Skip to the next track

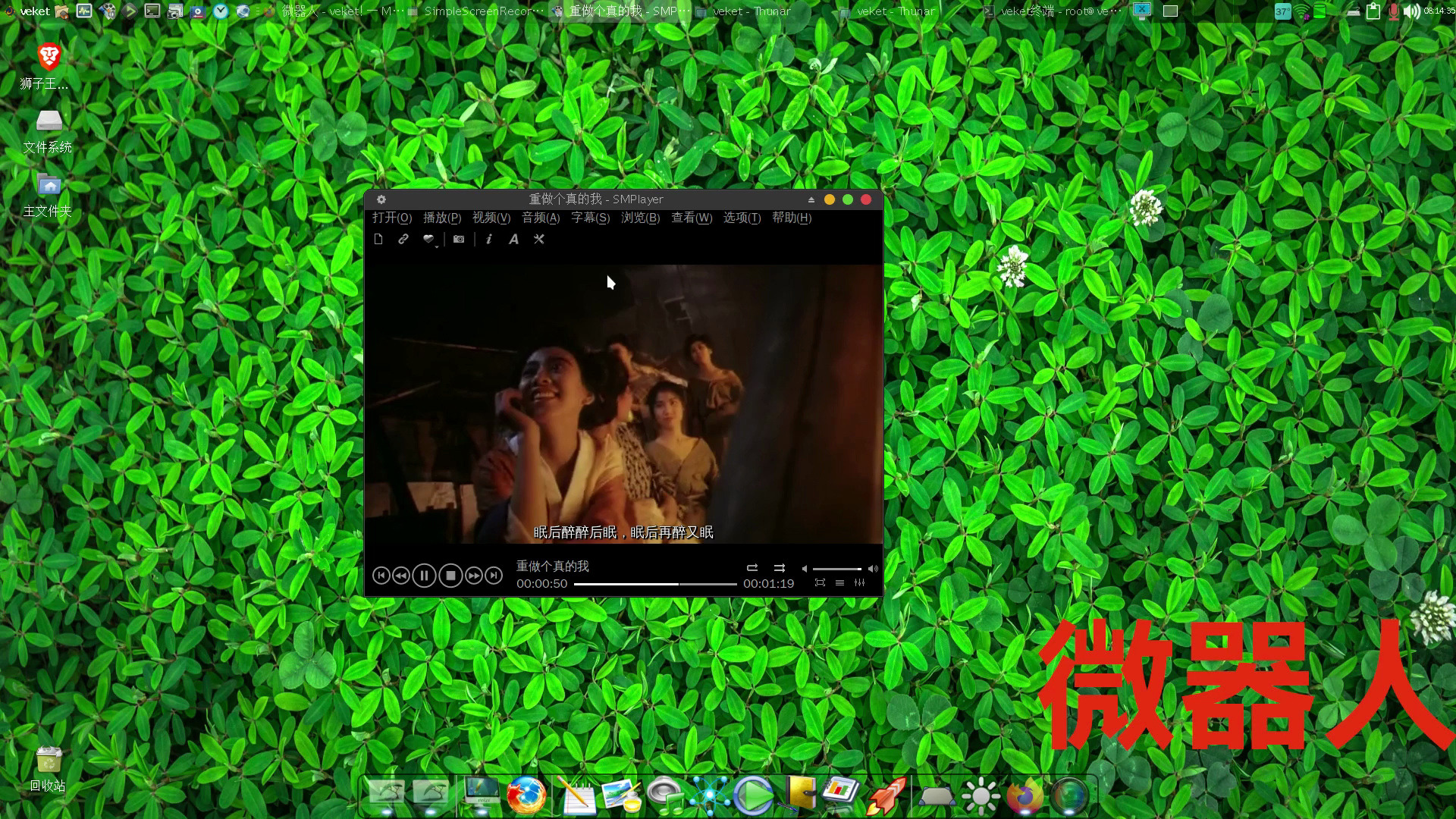click(494, 576)
